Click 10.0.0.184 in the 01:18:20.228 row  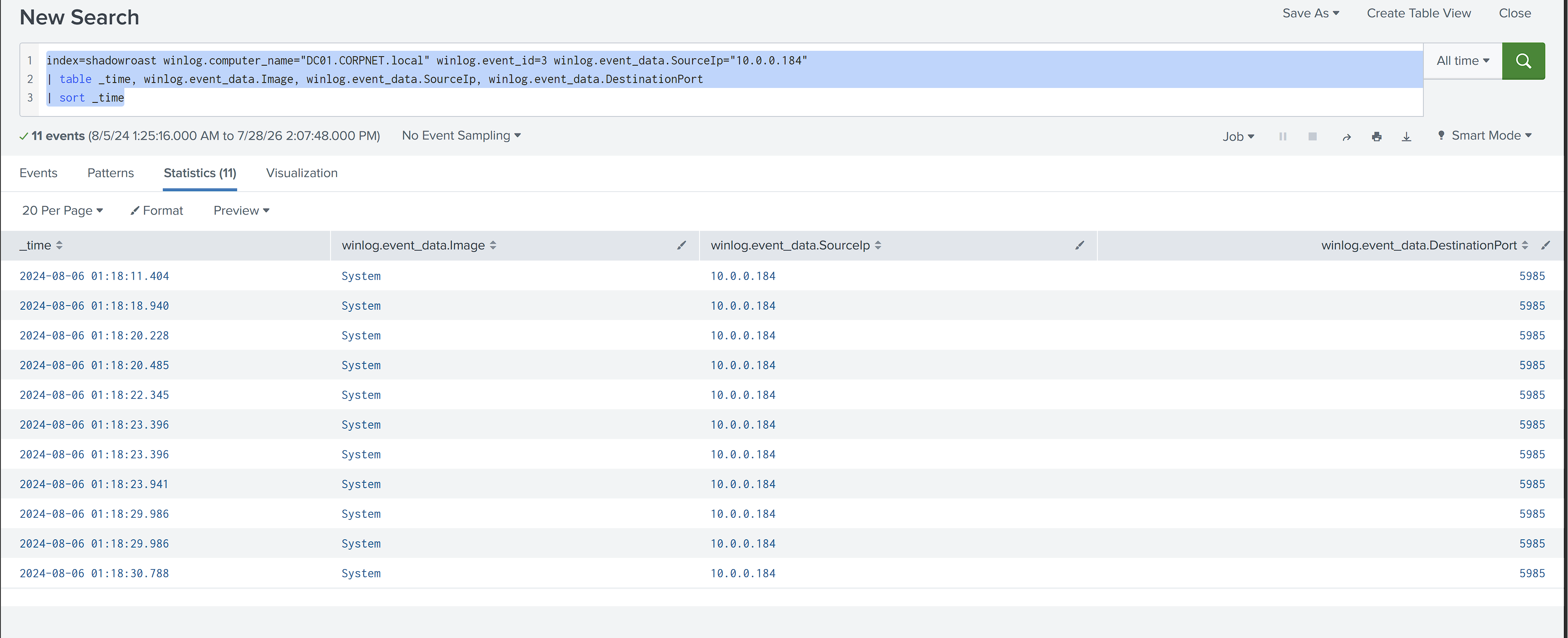(x=743, y=336)
